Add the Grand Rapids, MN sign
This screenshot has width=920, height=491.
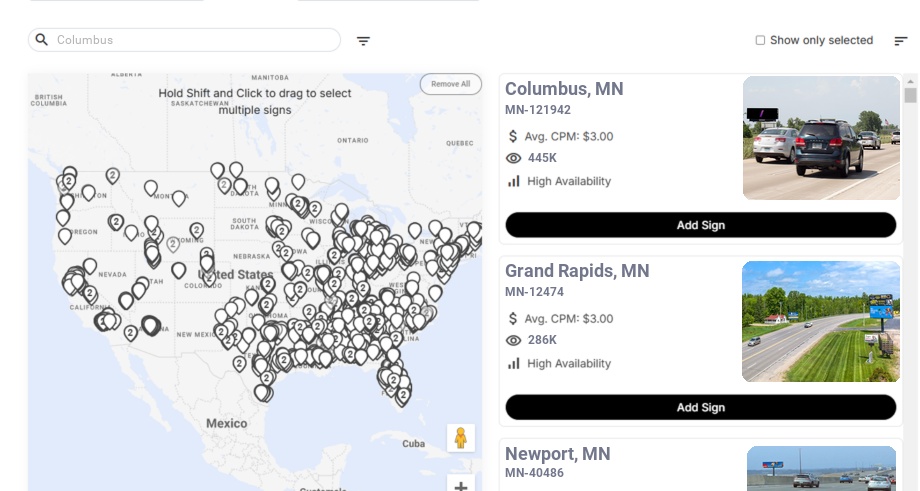point(700,407)
